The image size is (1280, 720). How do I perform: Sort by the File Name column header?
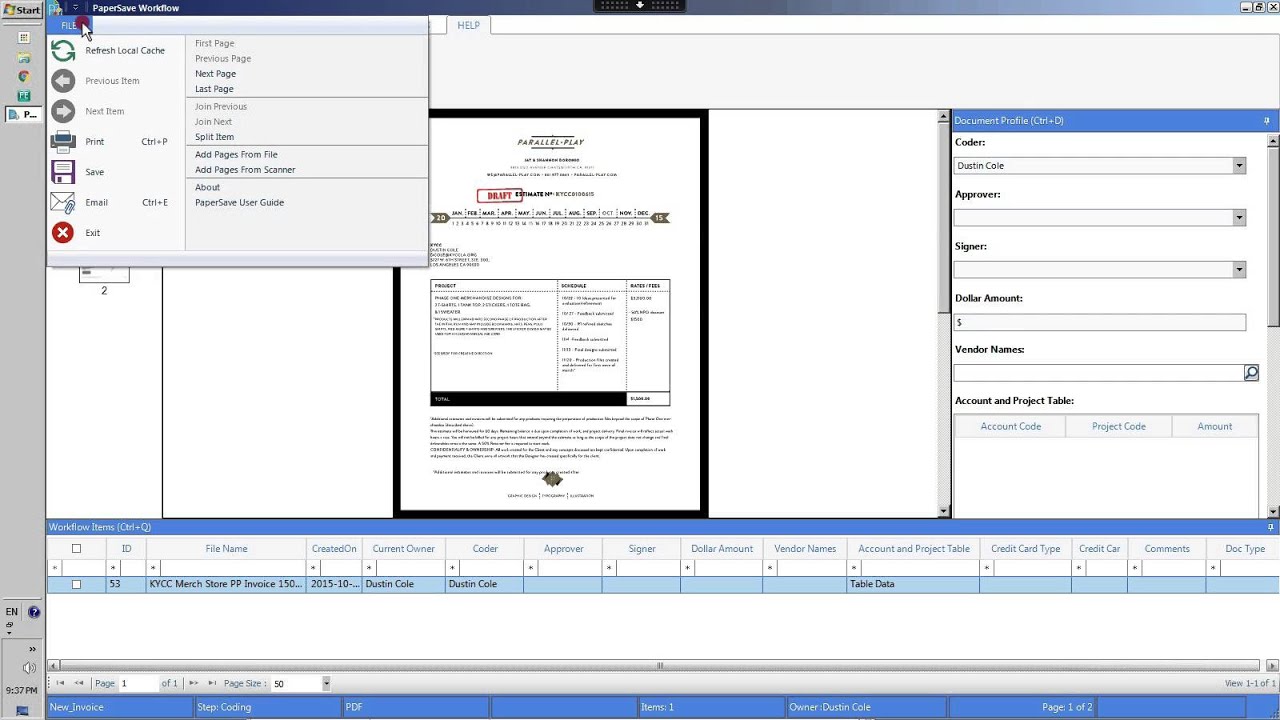point(226,549)
